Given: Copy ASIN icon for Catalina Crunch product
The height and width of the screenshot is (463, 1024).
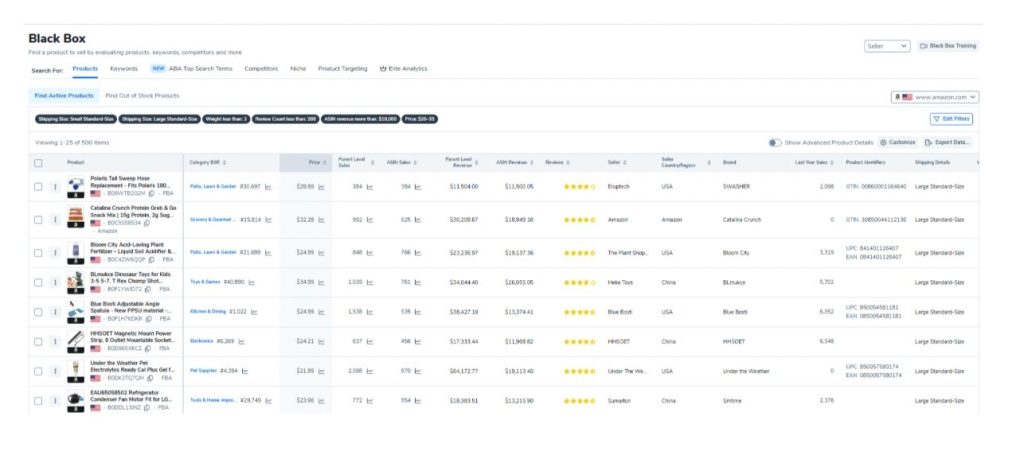Looking at the screenshot, I should tap(147, 223).
